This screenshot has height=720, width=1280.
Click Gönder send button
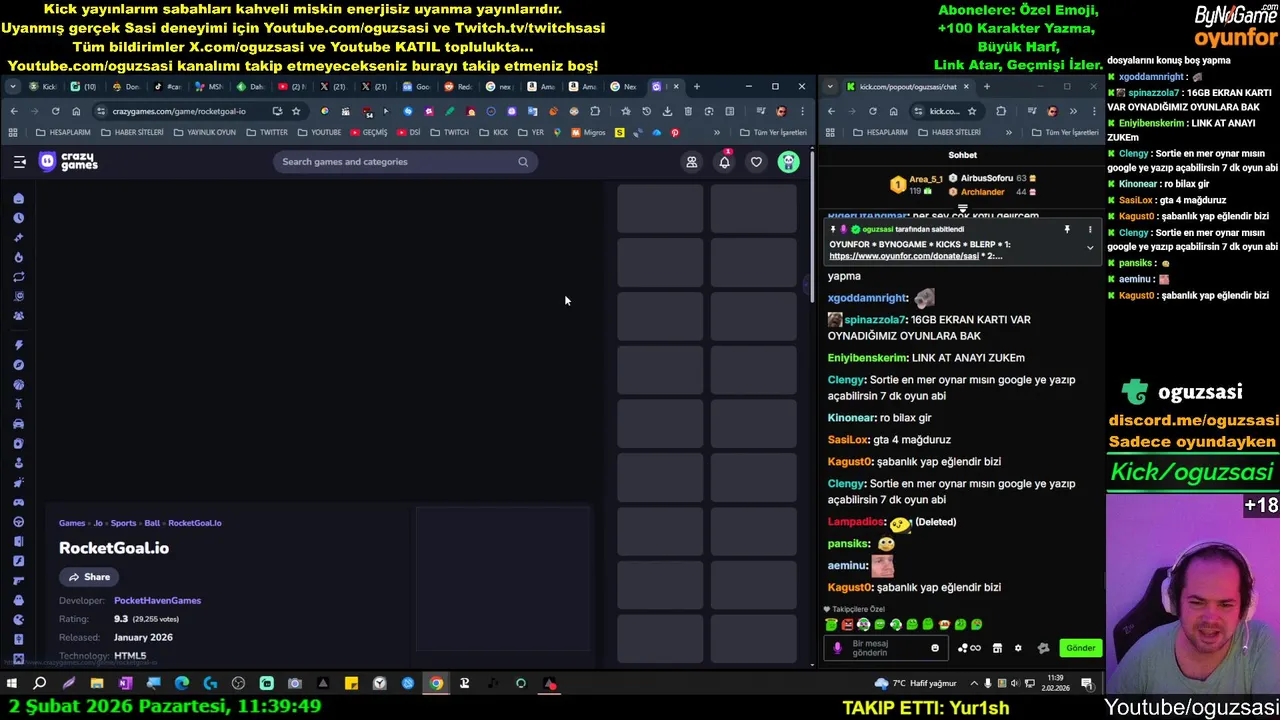coord(1081,648)
